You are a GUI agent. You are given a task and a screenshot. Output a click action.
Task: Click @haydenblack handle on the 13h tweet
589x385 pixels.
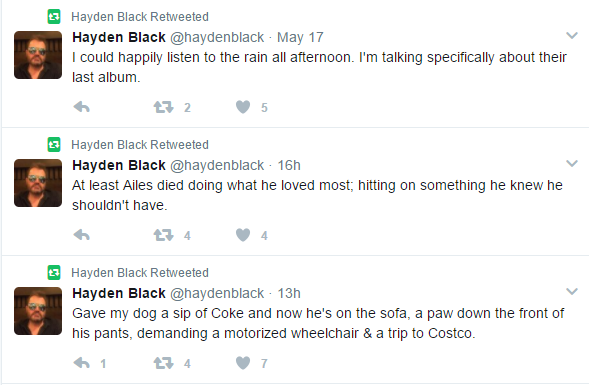coord(217,293)
